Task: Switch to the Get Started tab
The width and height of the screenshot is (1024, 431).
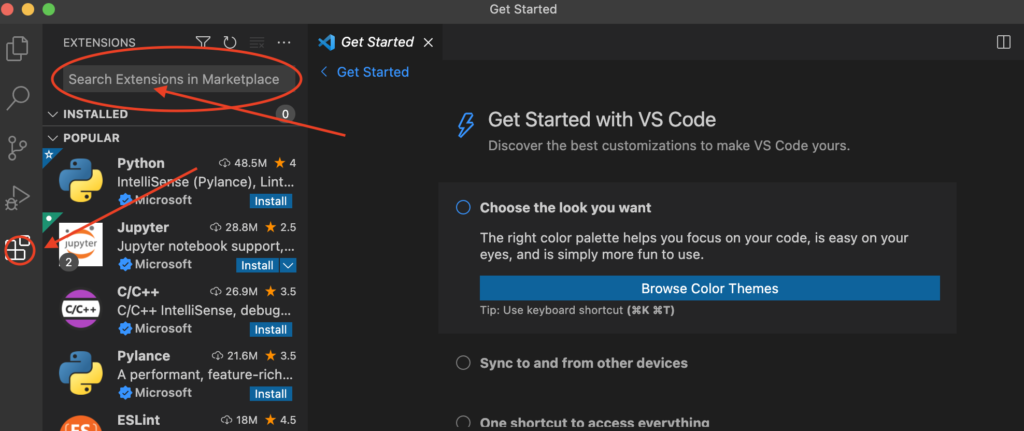Action: (x=376, y=42)
